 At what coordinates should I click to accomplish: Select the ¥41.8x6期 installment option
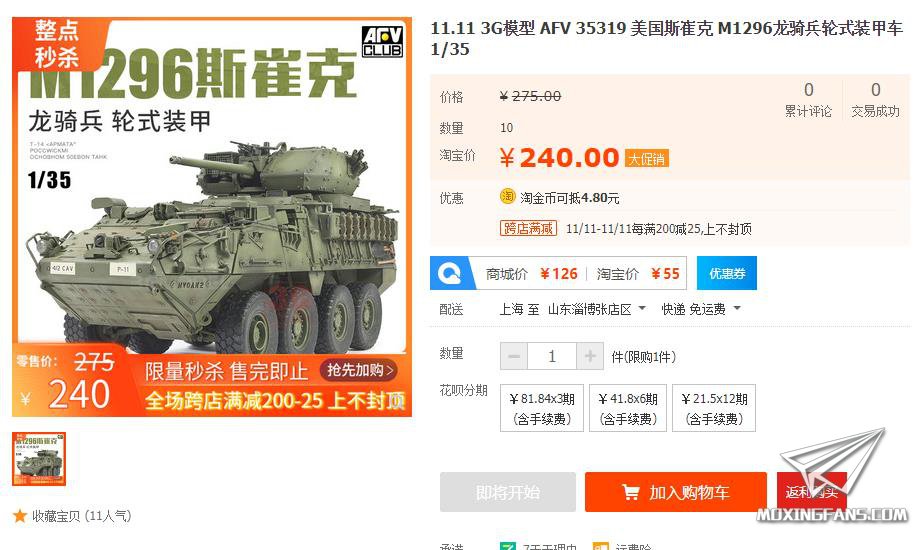pos(628,408)
